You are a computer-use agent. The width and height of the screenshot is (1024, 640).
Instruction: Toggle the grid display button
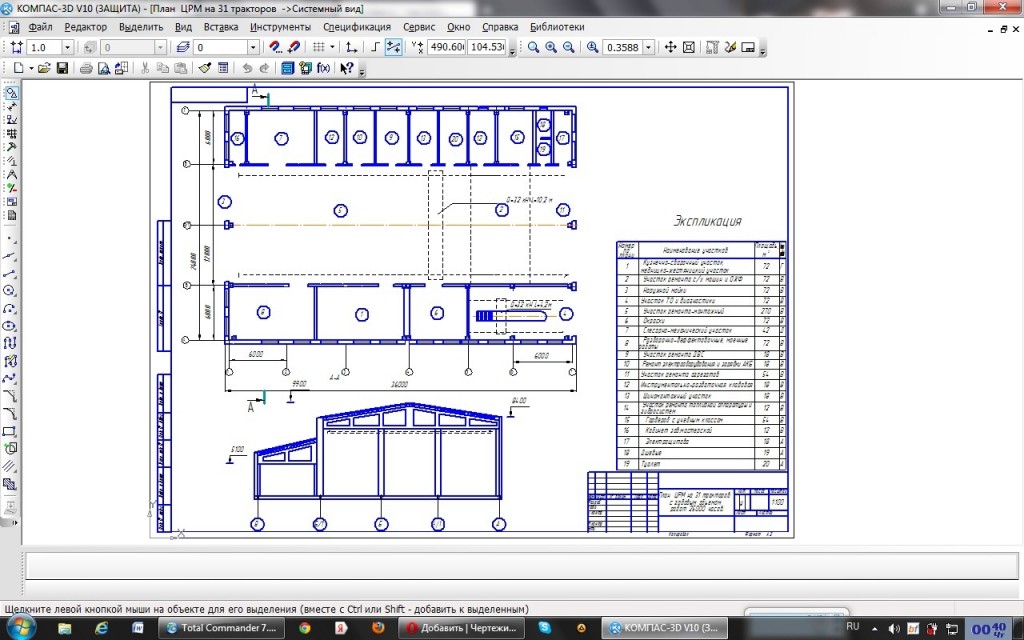[x=318, y=47]
